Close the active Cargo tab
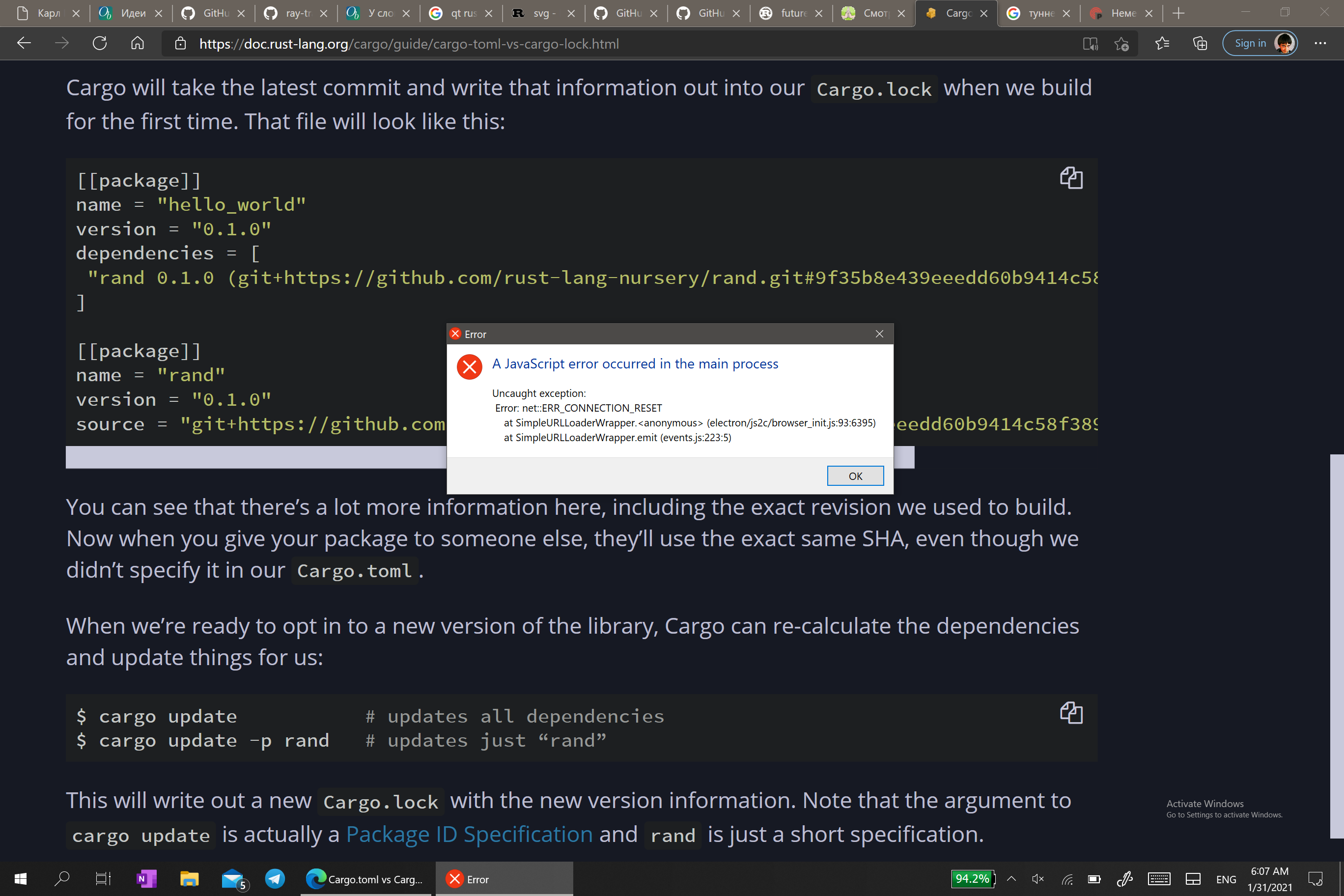1344x896 pixels. (x=984, y=13)
